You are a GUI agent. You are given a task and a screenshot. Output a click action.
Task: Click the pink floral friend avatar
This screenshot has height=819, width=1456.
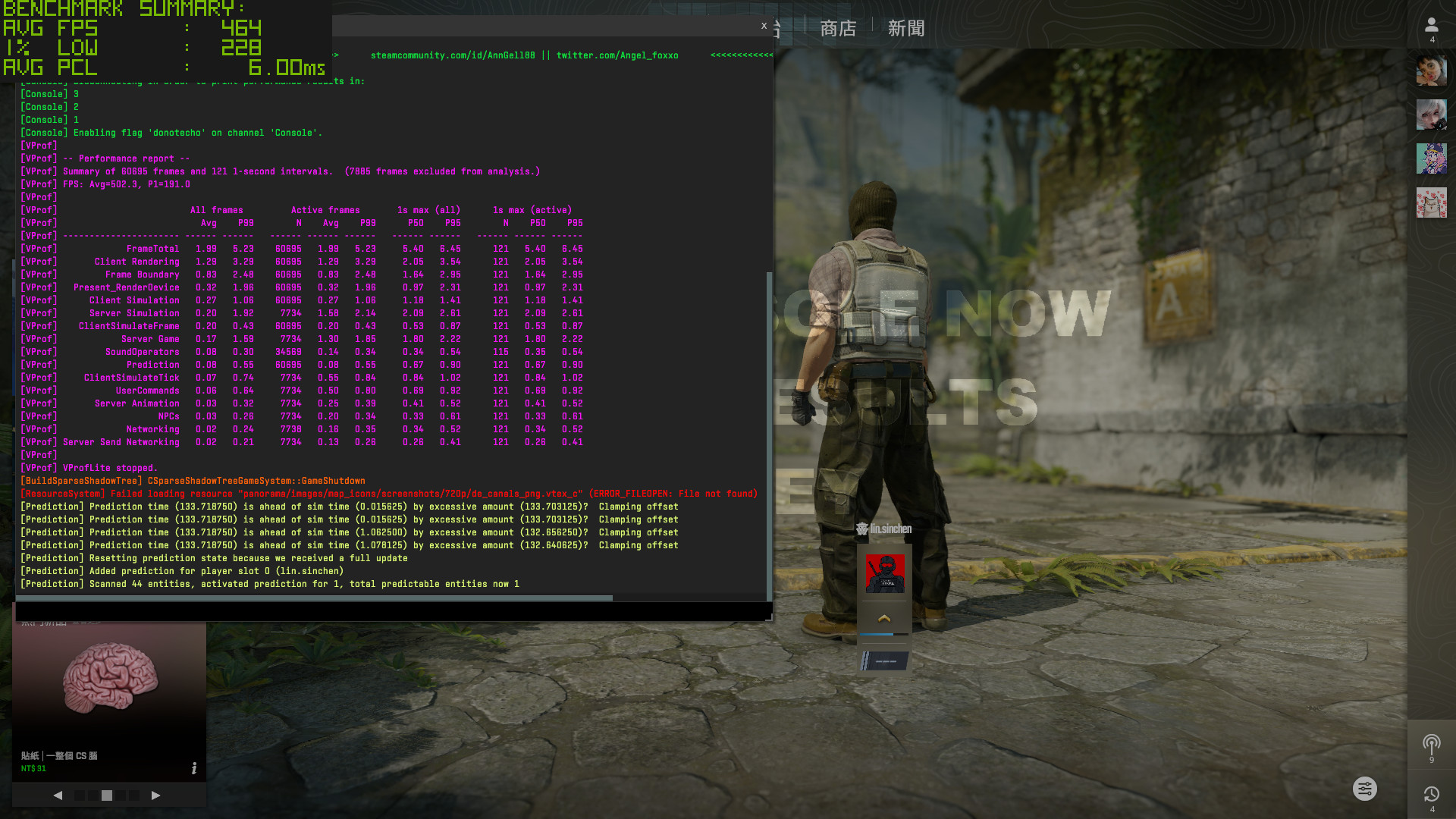[1431, 202]
